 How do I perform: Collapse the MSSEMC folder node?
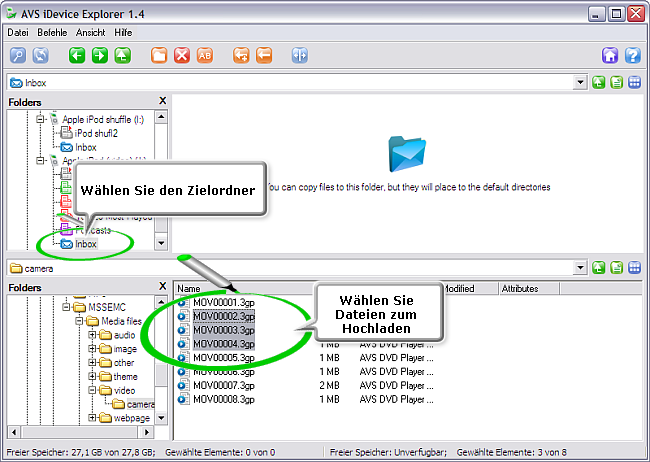(x=66, y=307)
